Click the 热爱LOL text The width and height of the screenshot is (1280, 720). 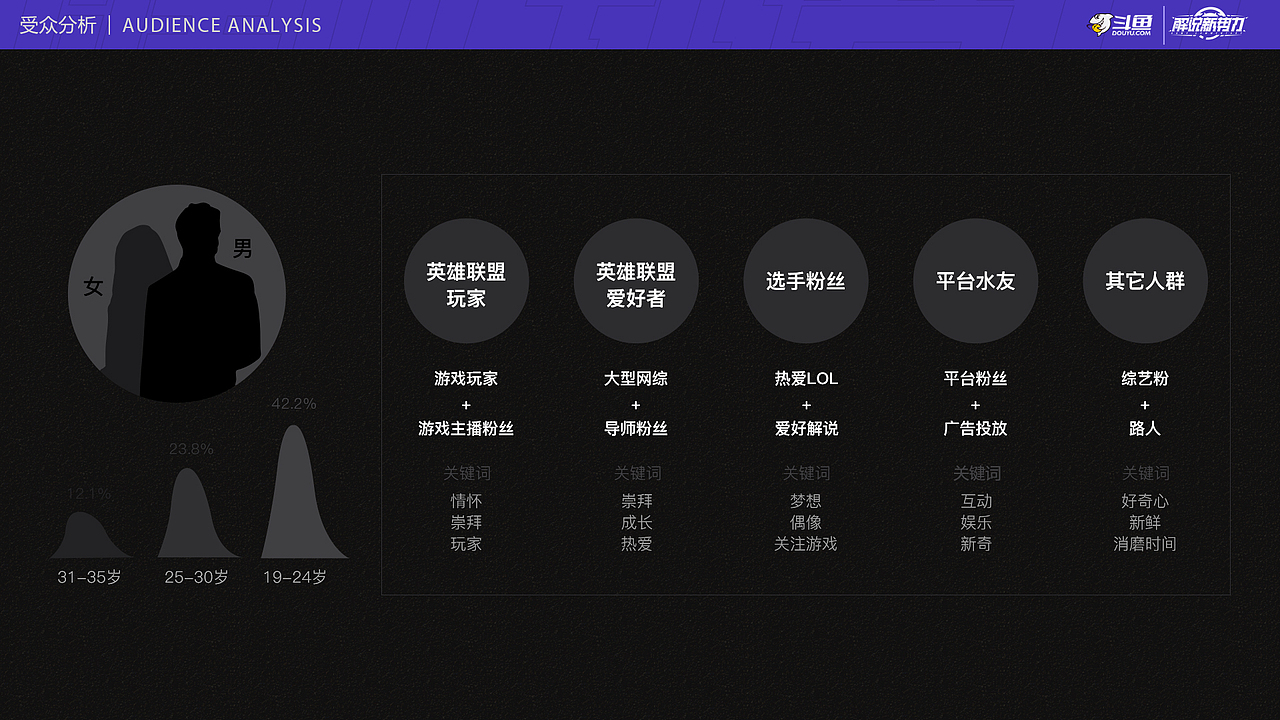click(x=806, y=378)
